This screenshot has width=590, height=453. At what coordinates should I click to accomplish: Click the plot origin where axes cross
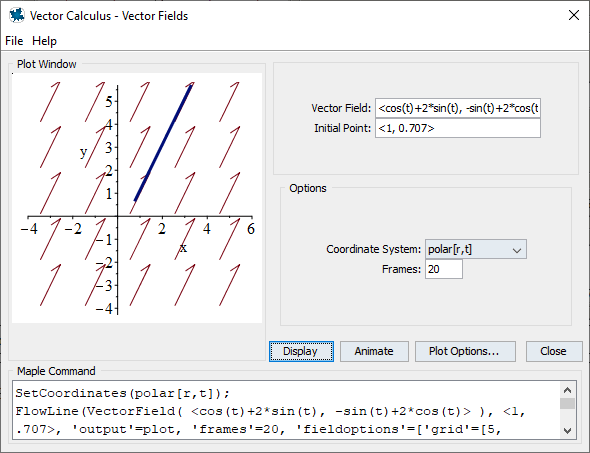point(117,216)
